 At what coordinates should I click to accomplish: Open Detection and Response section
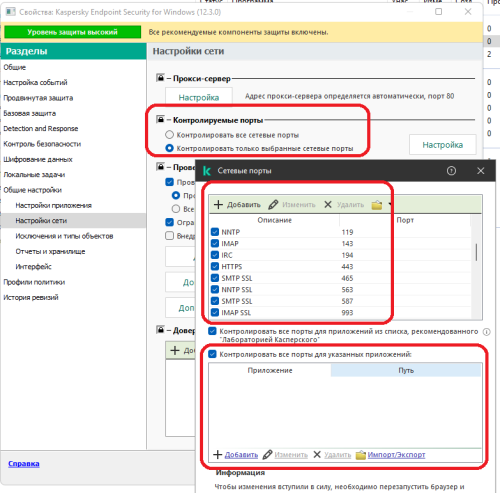pos(41,129)
